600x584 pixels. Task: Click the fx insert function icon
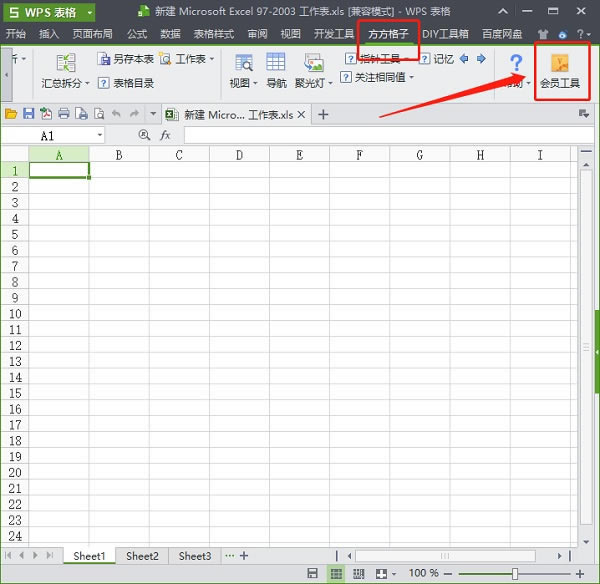pyautogui.click(x=166, y=135)
